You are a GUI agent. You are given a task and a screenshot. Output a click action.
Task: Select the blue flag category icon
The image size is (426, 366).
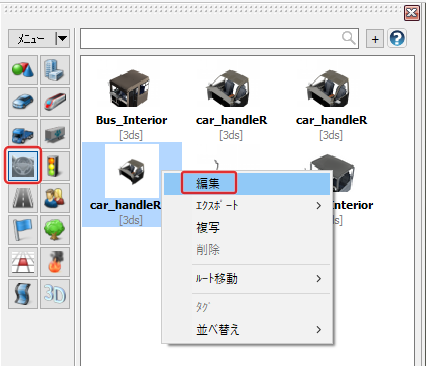point(23,230)
